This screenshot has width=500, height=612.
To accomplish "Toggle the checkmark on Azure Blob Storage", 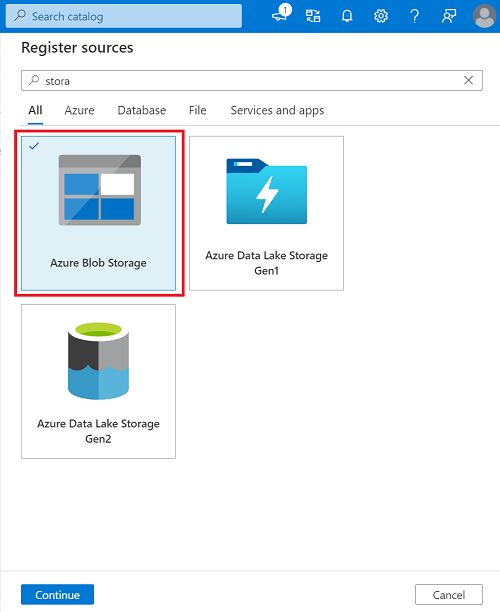I will tap(34, 146).
